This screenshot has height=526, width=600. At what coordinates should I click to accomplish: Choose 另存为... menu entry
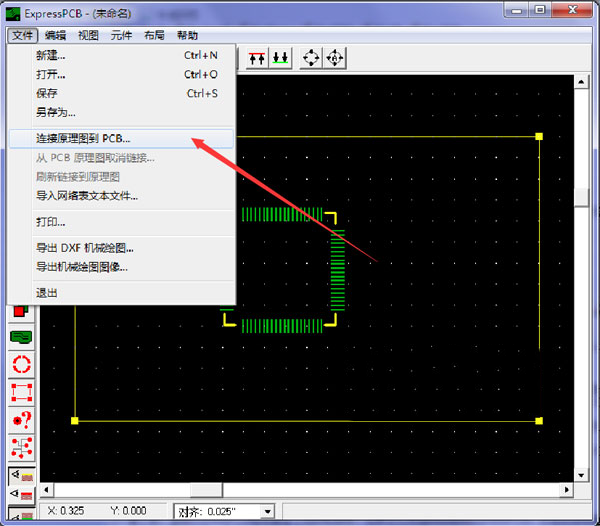(x=121, y=112)
